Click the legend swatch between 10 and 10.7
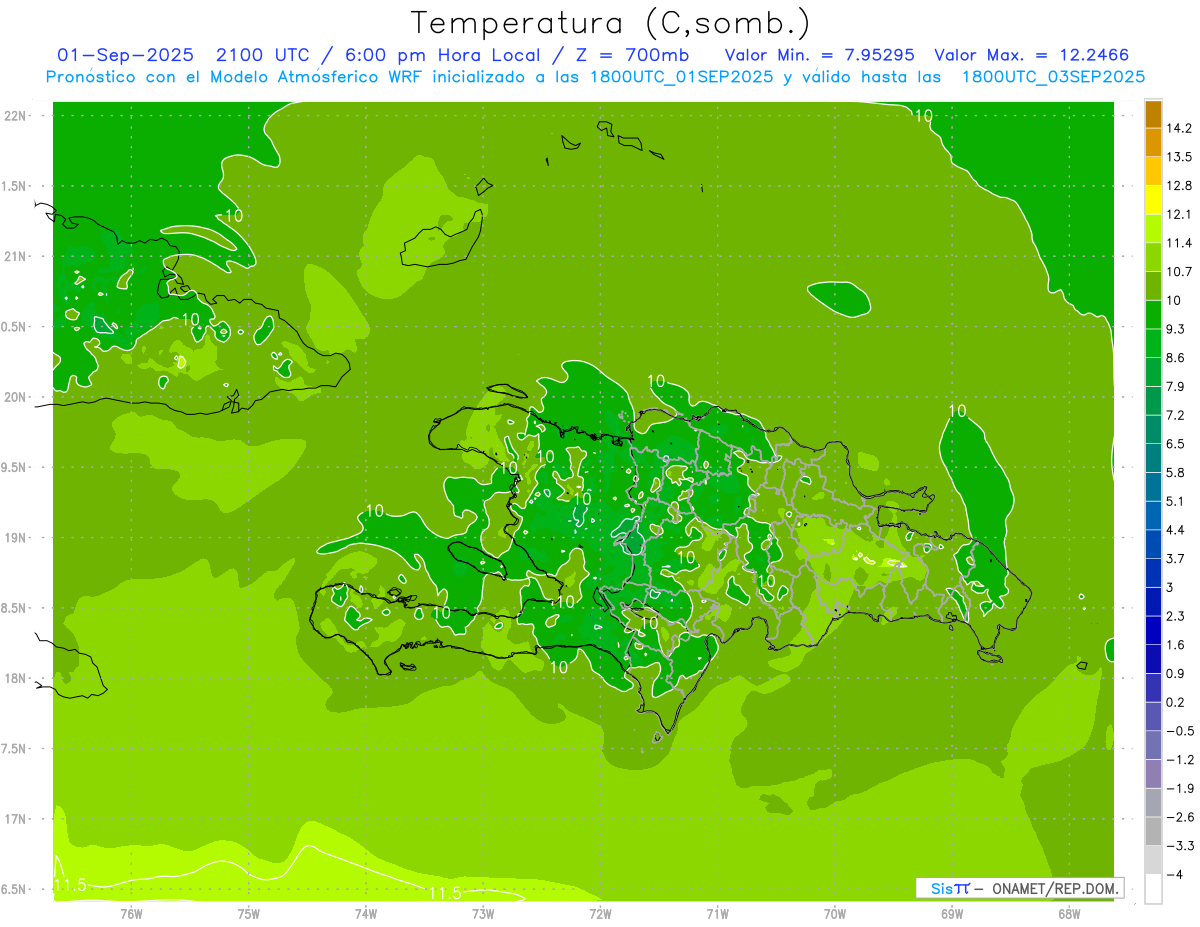Screen dimensions: 1200x927 click(x=1153, y=286)
